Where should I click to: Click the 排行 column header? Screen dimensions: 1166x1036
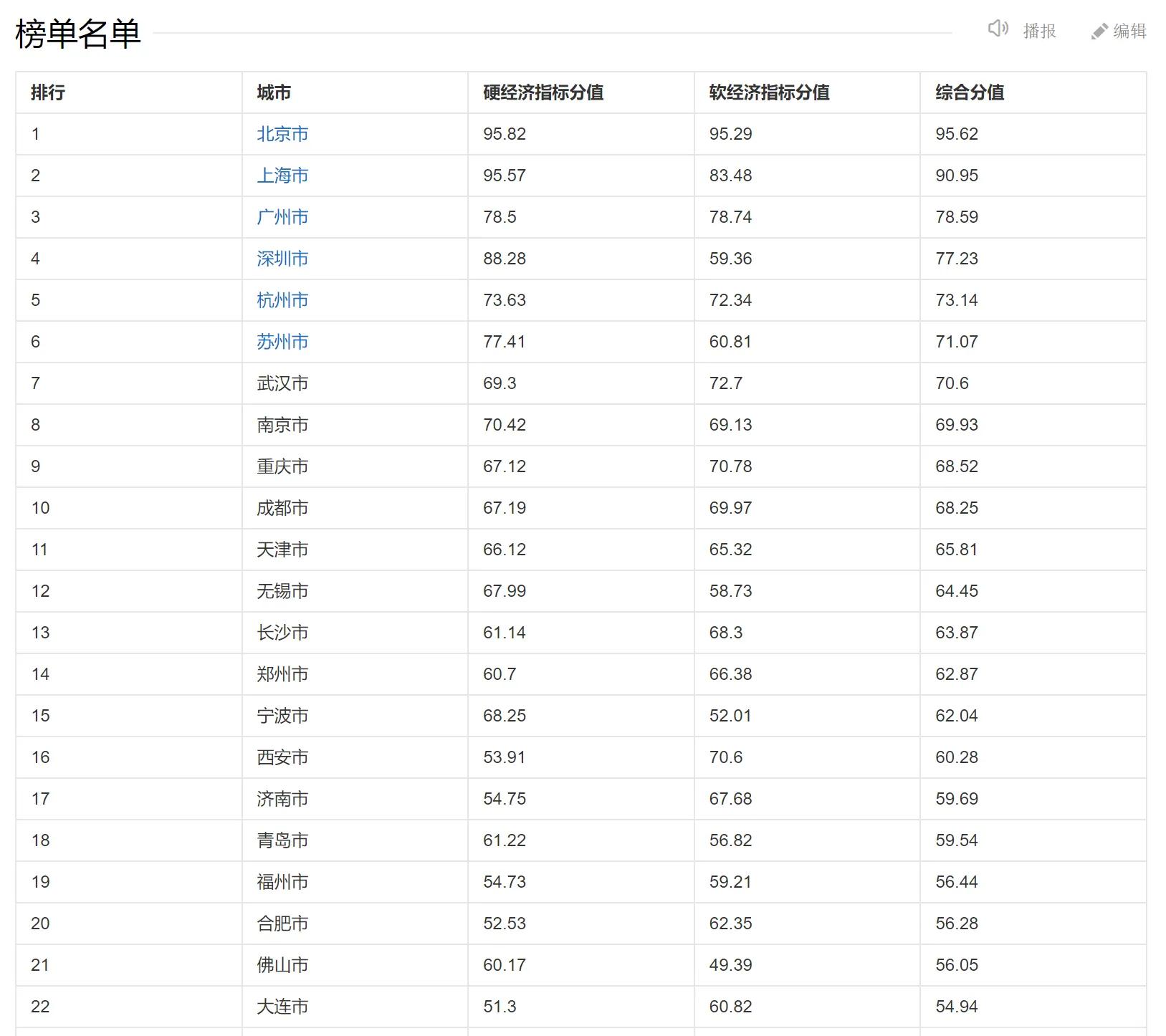[129, 92]
